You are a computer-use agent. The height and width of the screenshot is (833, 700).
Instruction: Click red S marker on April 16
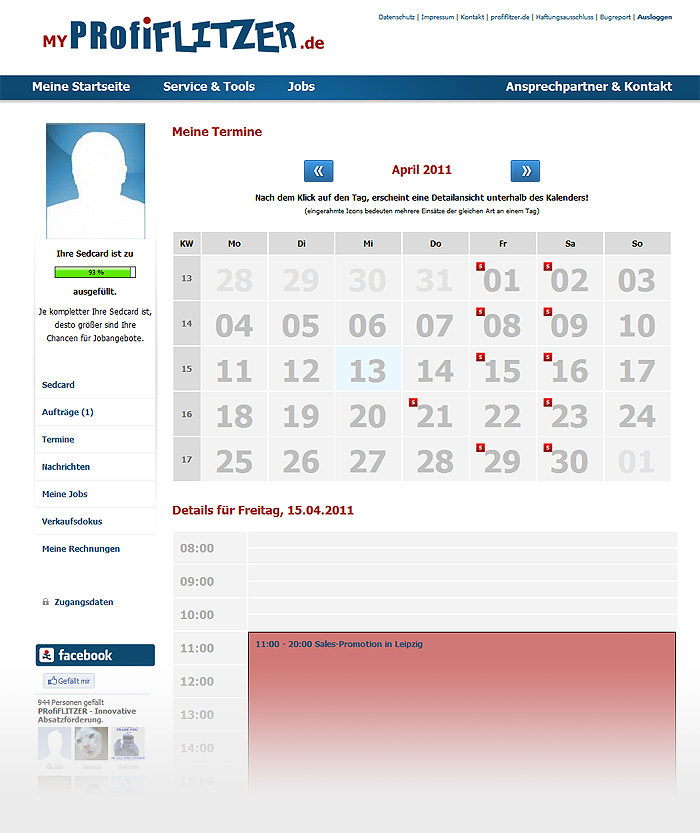(548, 357)
